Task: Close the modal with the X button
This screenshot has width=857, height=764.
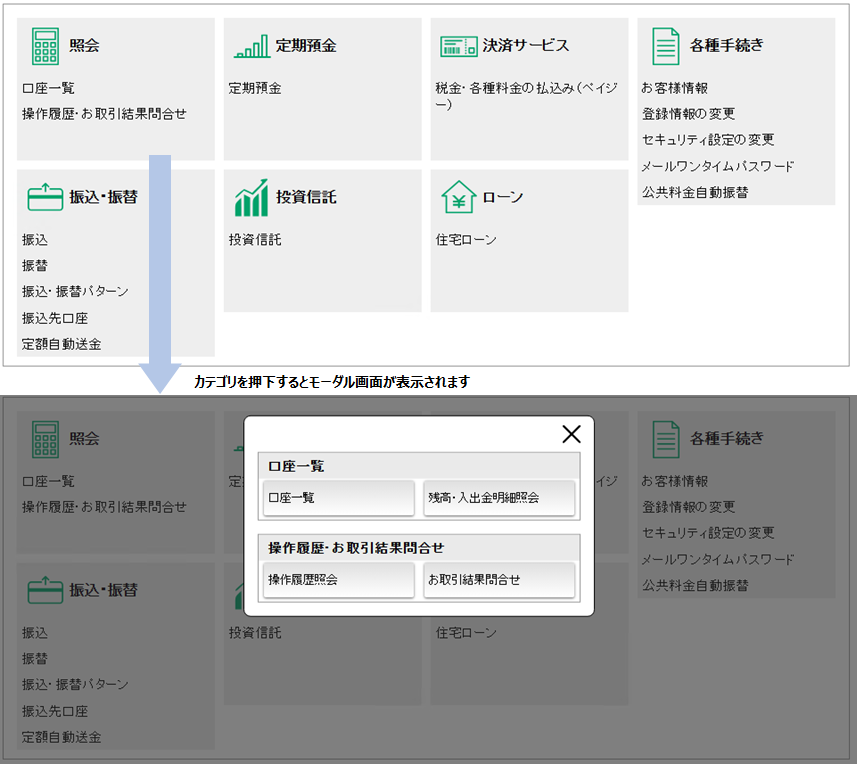Action: 571,434
